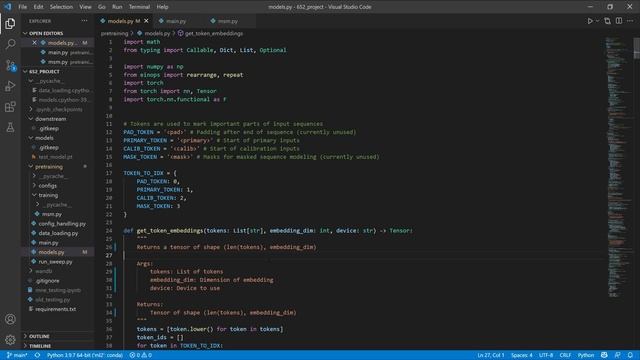Collapse the downstream folder
This screenshot has width=640, height=360.
(51, 119)
